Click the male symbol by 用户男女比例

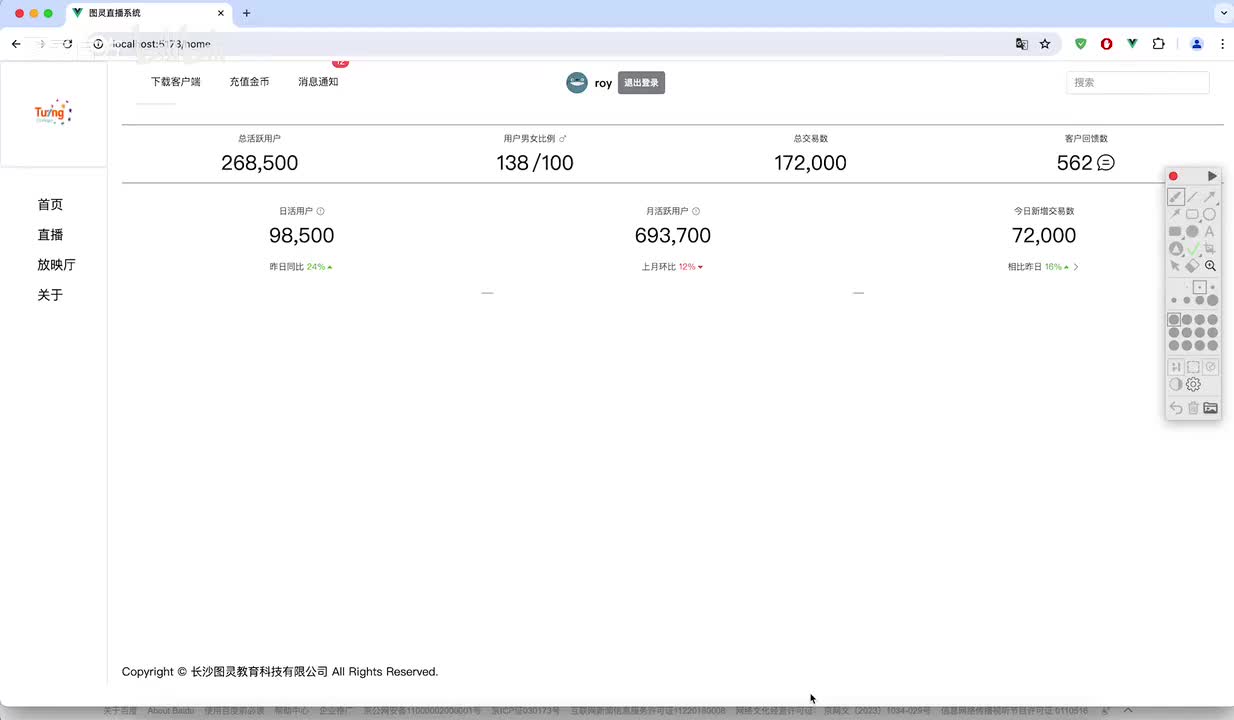562,139
